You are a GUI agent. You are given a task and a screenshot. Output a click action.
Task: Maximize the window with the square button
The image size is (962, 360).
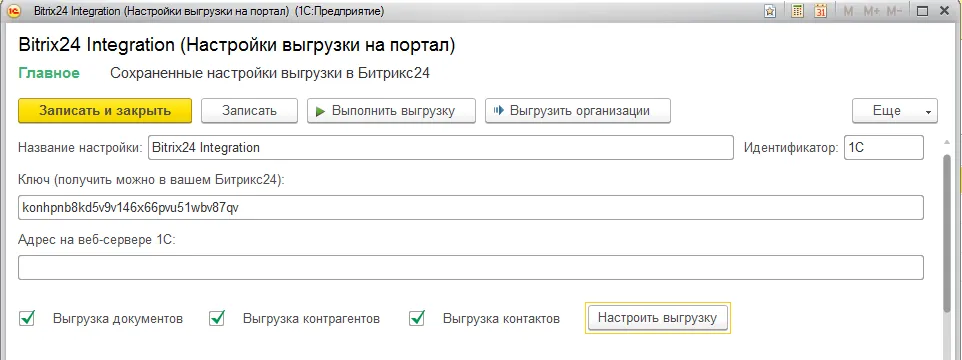(x=922, y=12)
